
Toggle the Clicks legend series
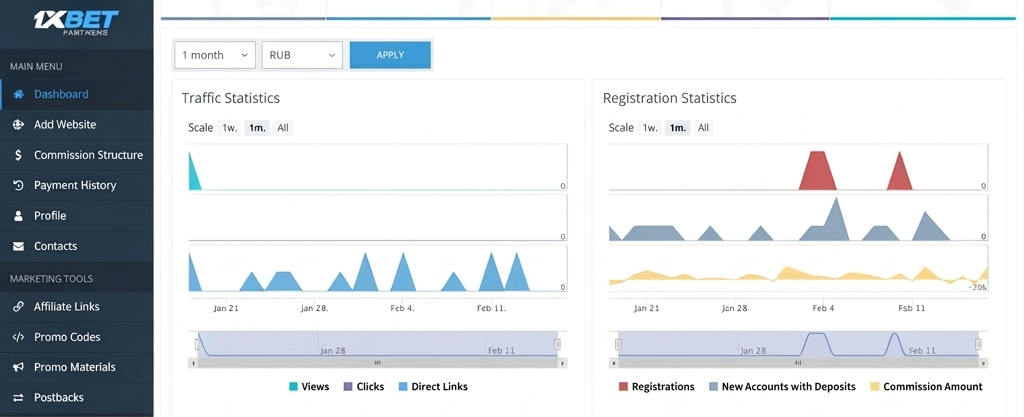[x=364, y=386]
